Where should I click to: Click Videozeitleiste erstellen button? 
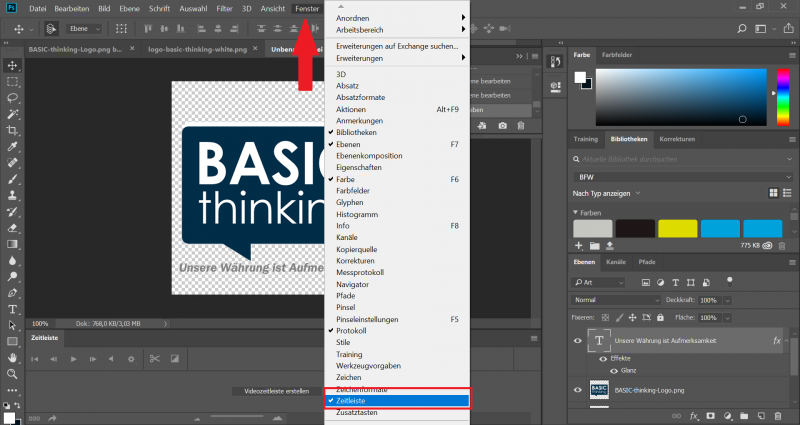click(x=277, y=391)
